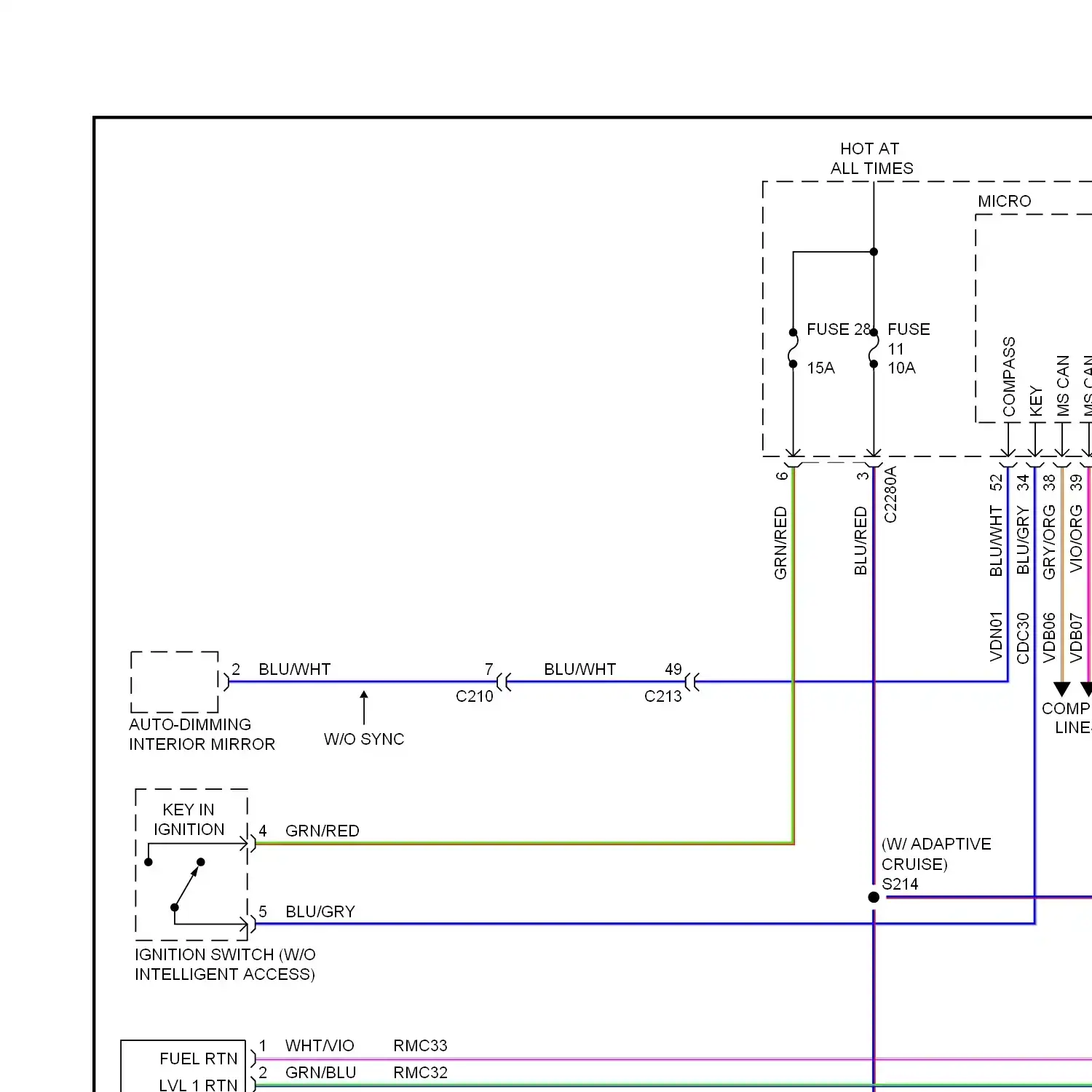Select circuit code VDN01

(996, 636)
